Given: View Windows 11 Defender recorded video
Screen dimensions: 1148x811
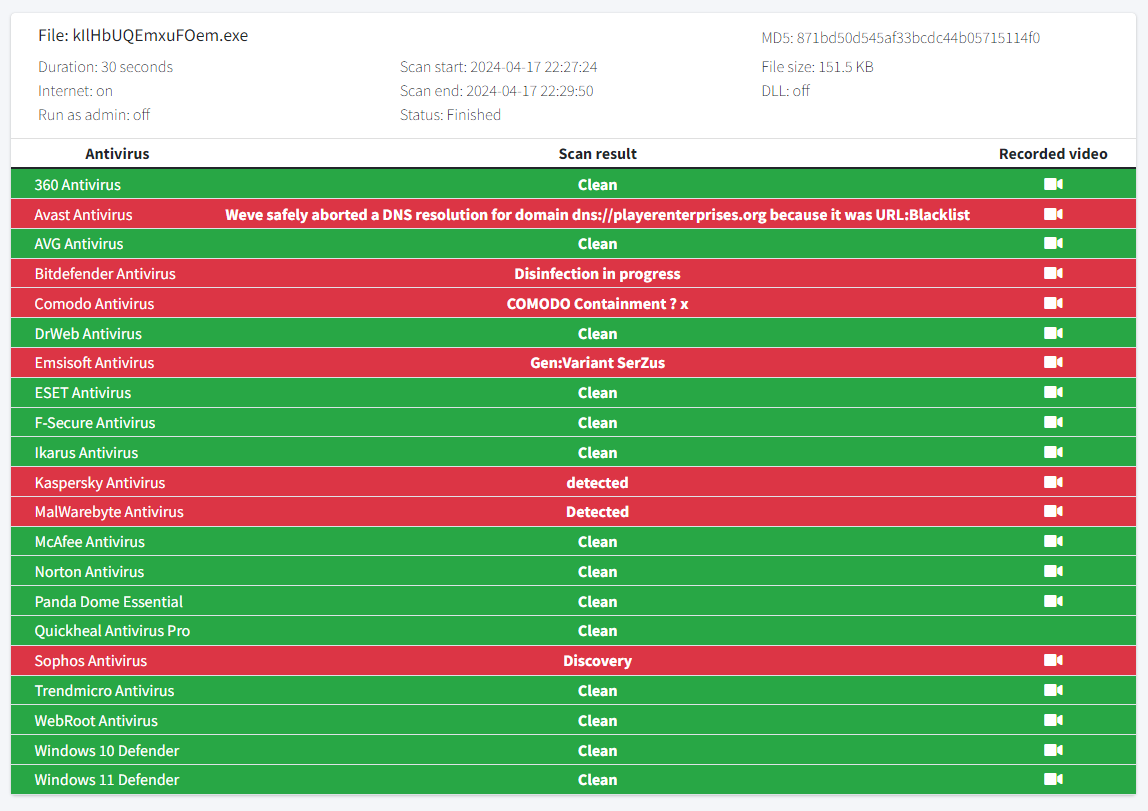Looking at the screenshot, I should [x=1053, y=780].
